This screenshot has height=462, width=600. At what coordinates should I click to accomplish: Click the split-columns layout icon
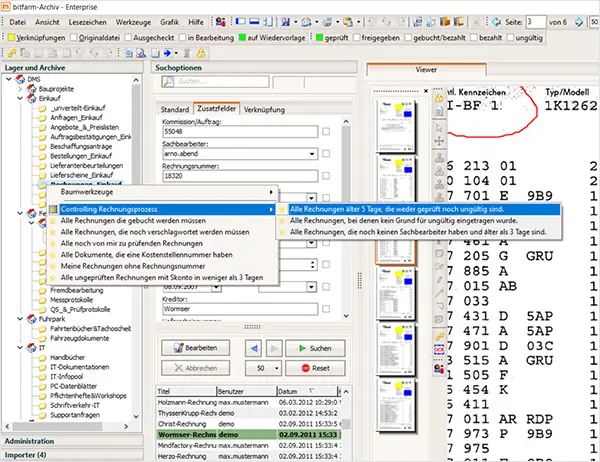click(268, 22)
